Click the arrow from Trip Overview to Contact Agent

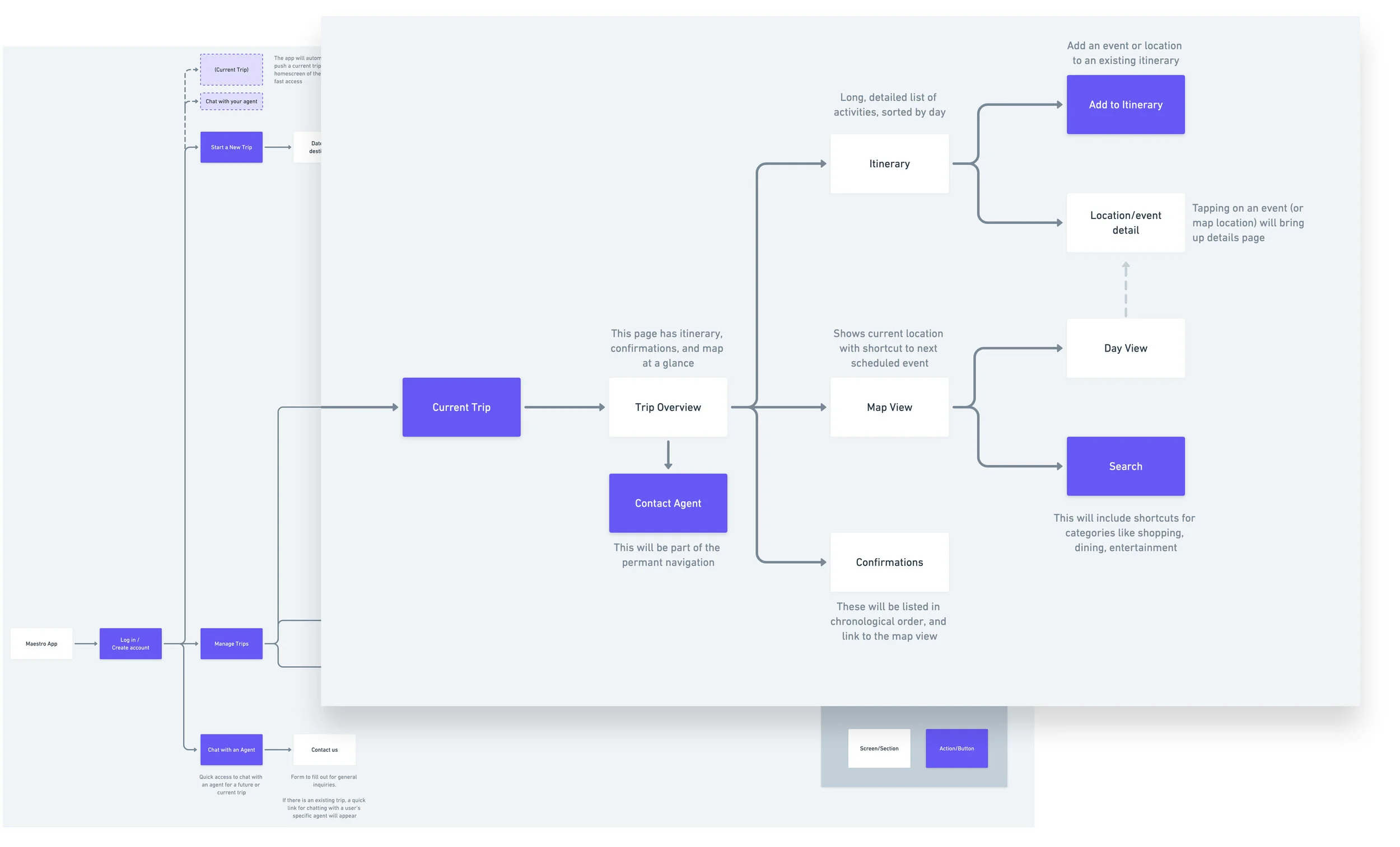click(668, 455)
